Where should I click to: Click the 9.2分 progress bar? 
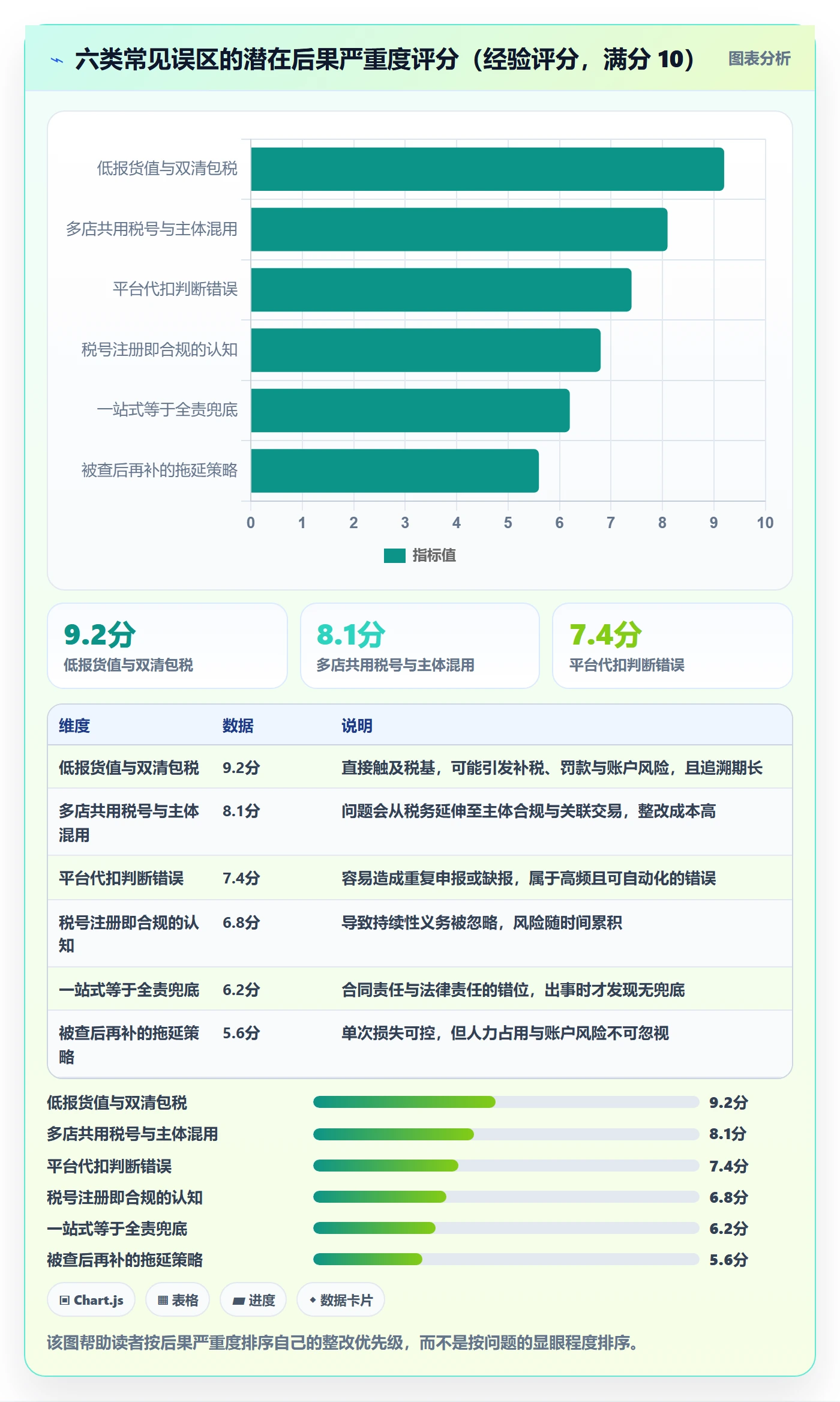point(506,1102)
